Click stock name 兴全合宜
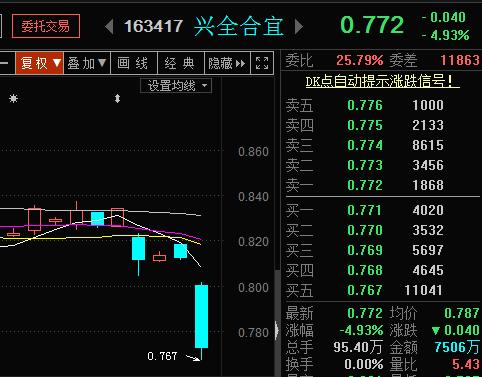The width and height of the screenshot is (482, 377). click(x=239, y=26)
